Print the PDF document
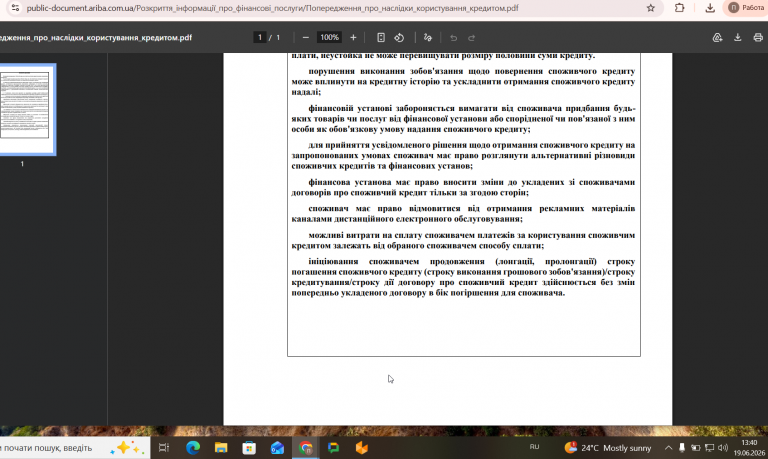Image resolution: width=768 pixels, height=459 pixels. [758, 37]
